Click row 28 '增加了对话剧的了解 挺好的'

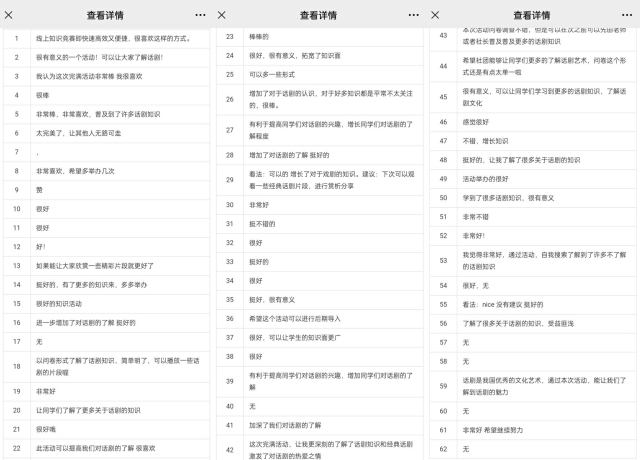tap(289, 155)
